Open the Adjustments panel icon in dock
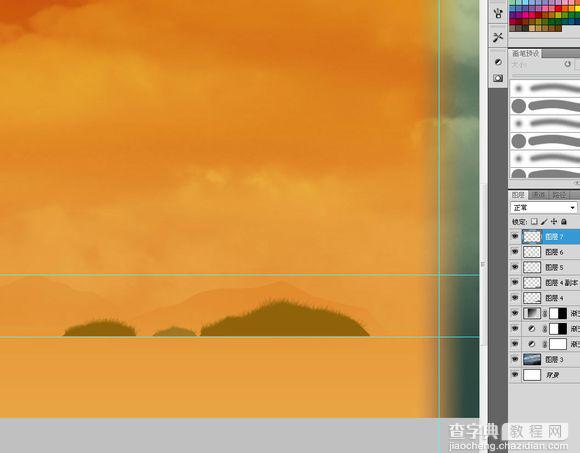 [498, 62]
